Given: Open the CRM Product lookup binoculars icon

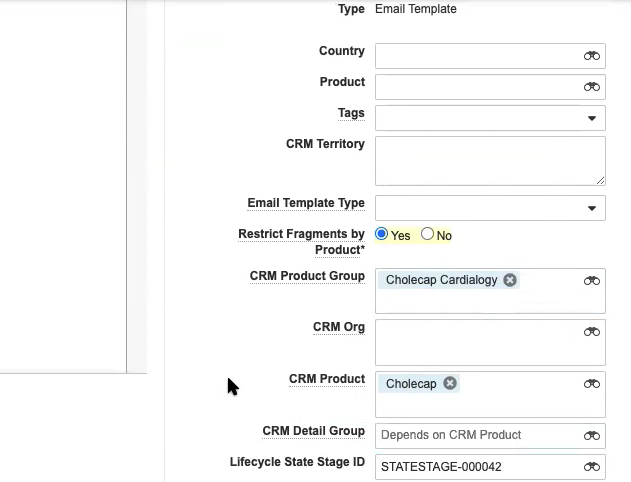Looking at the screenshot, I should [x=592, y=384].
